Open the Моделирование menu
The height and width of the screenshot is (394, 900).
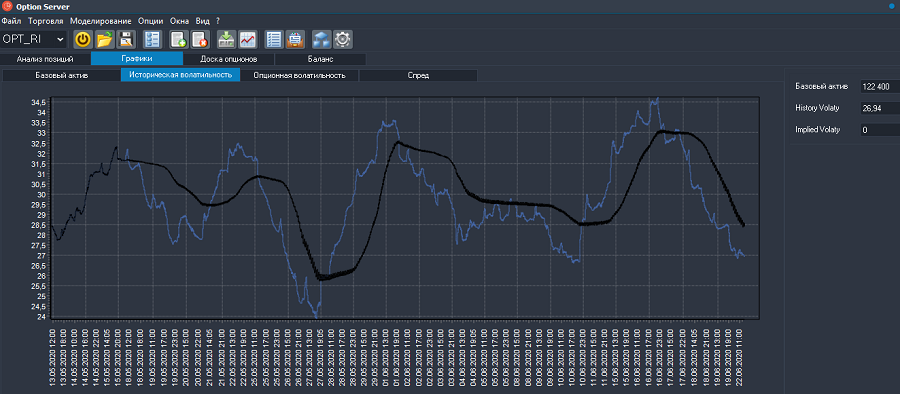101,21
